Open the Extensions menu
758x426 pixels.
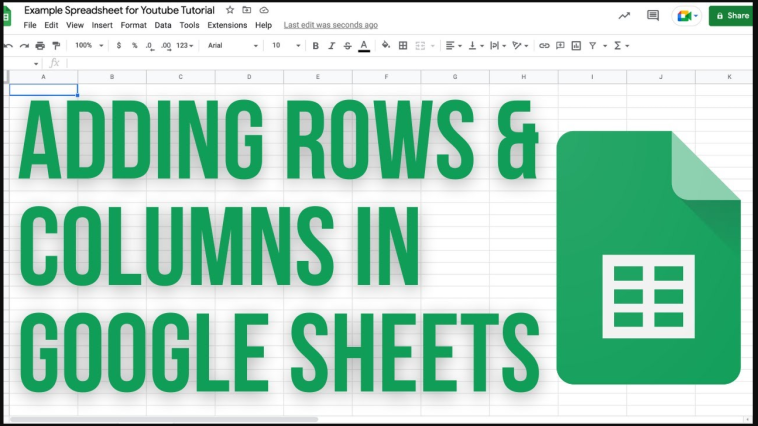[x=227, y=25]
